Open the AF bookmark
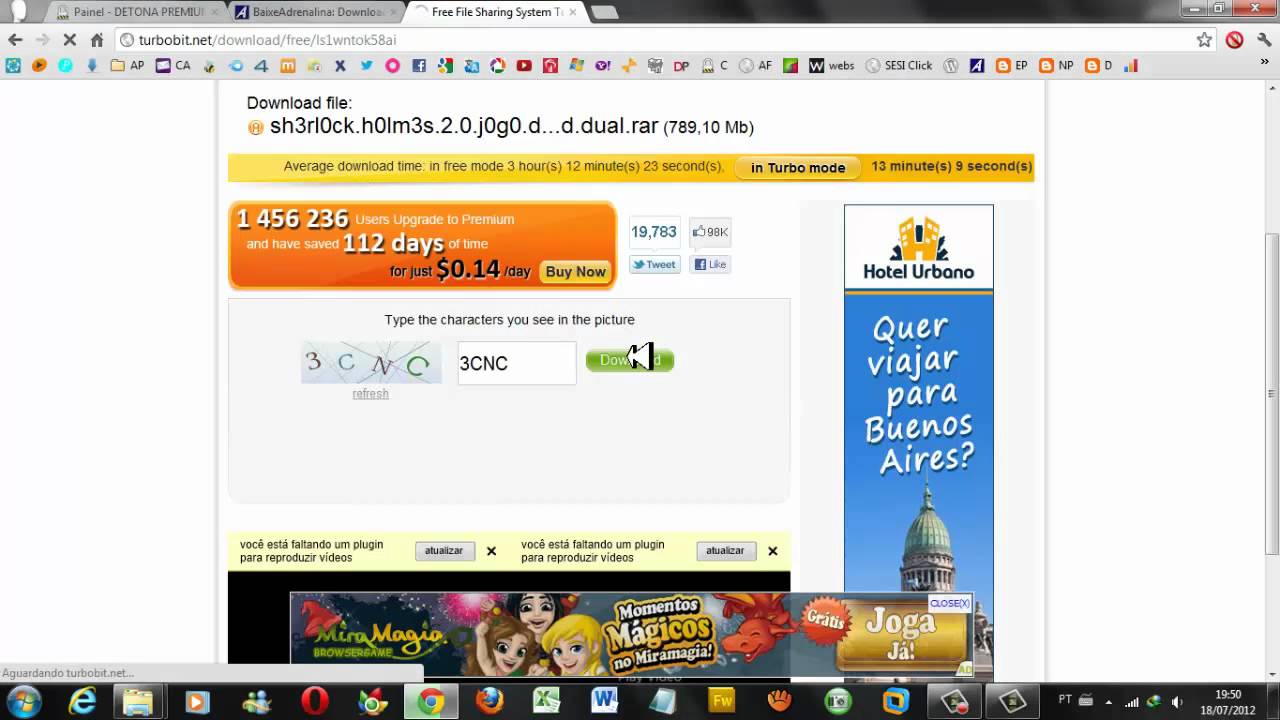Viewport: 1280px width, 720px height. click(755, 66)
